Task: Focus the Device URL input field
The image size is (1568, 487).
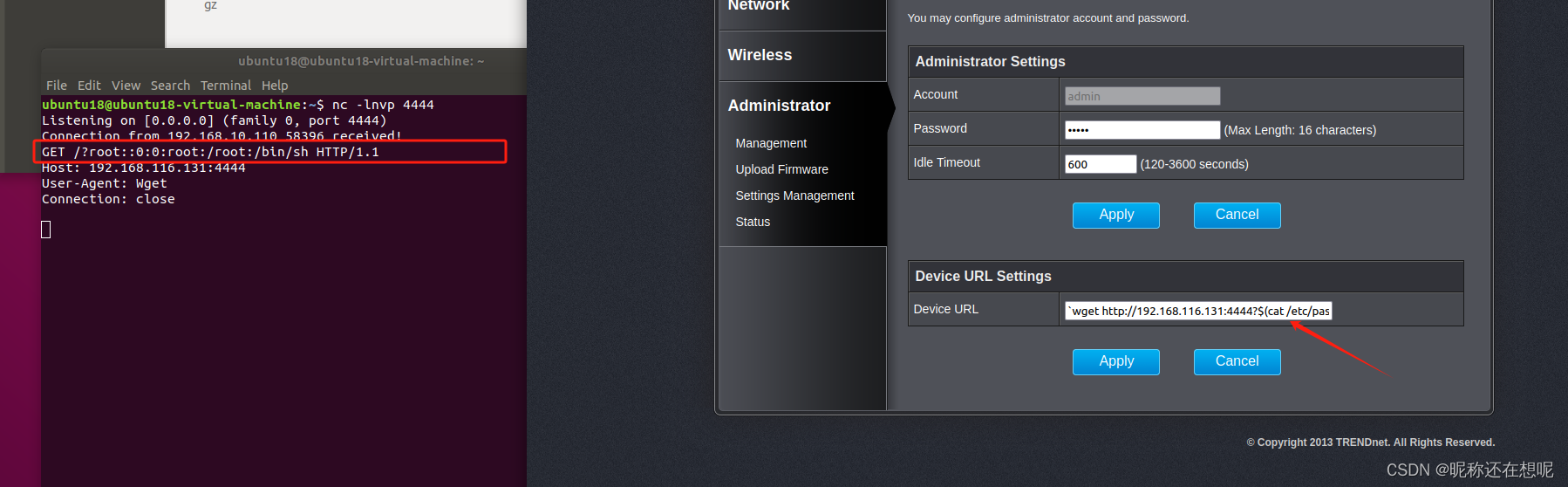Action: click(1197, 311)
